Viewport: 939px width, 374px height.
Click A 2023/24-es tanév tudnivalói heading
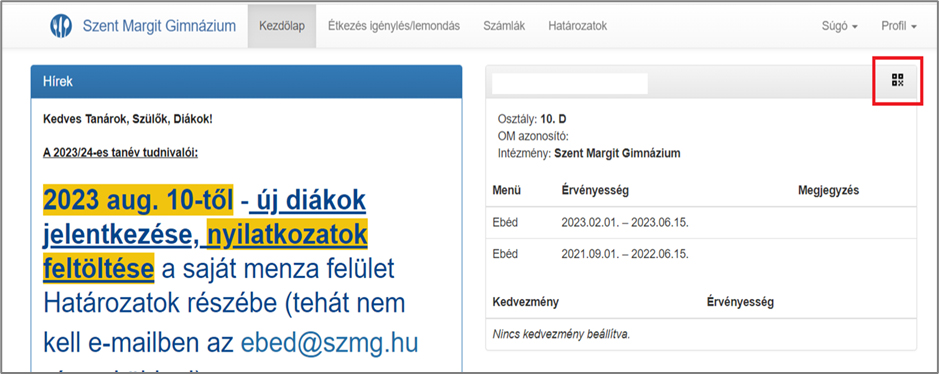tap(120, 152)
